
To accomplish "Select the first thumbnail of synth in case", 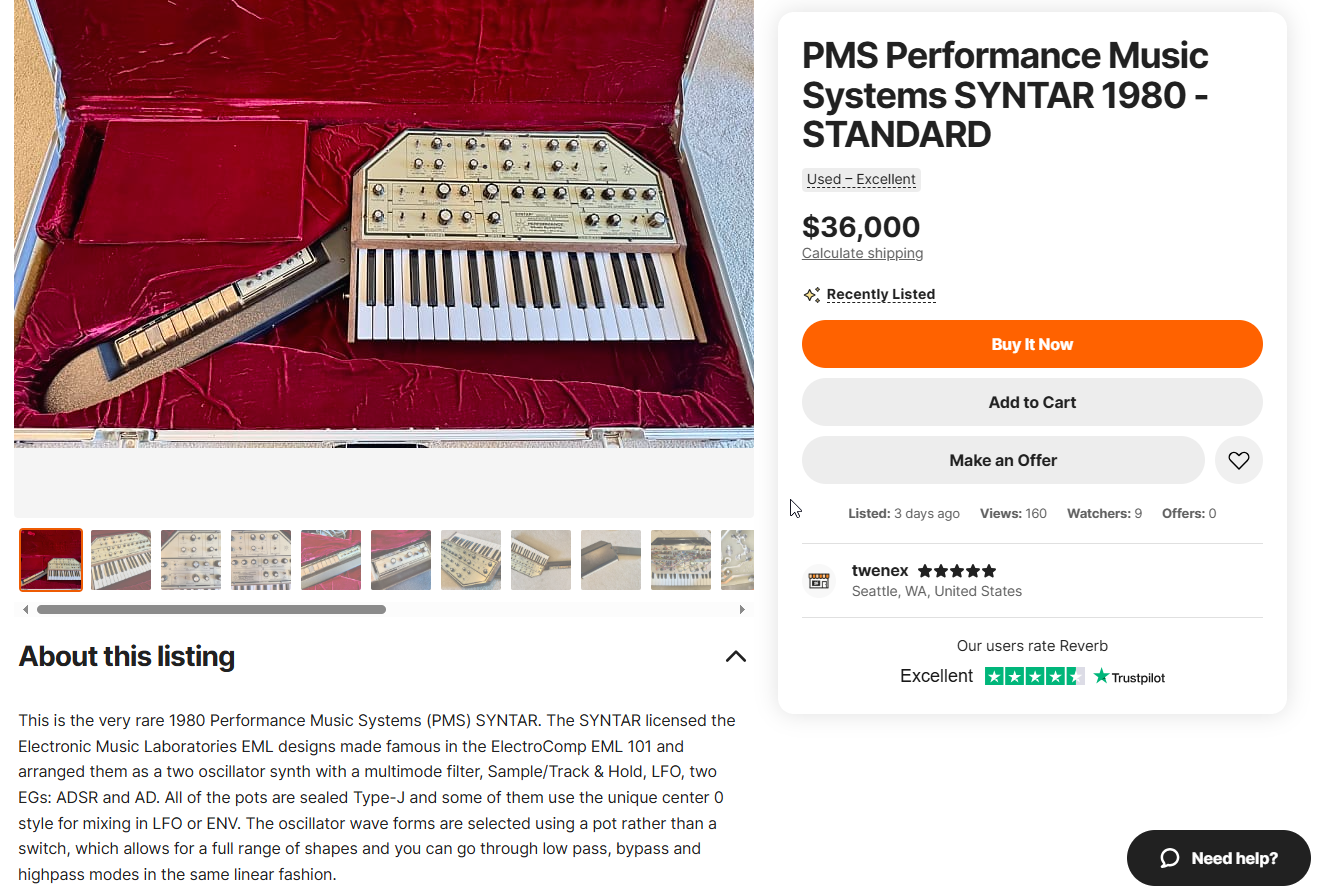I will [51, 560].
